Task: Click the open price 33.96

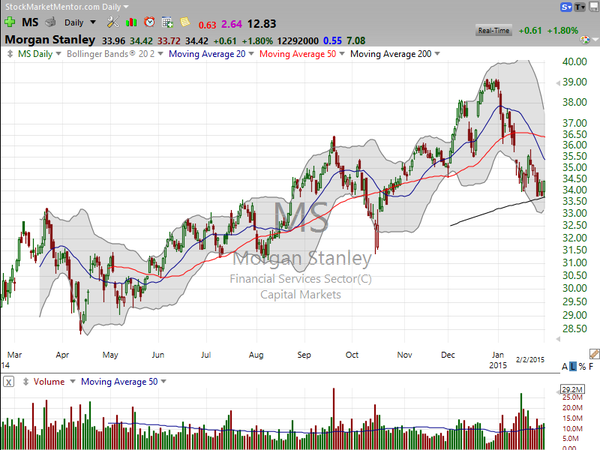Action: tap(113, 41)
